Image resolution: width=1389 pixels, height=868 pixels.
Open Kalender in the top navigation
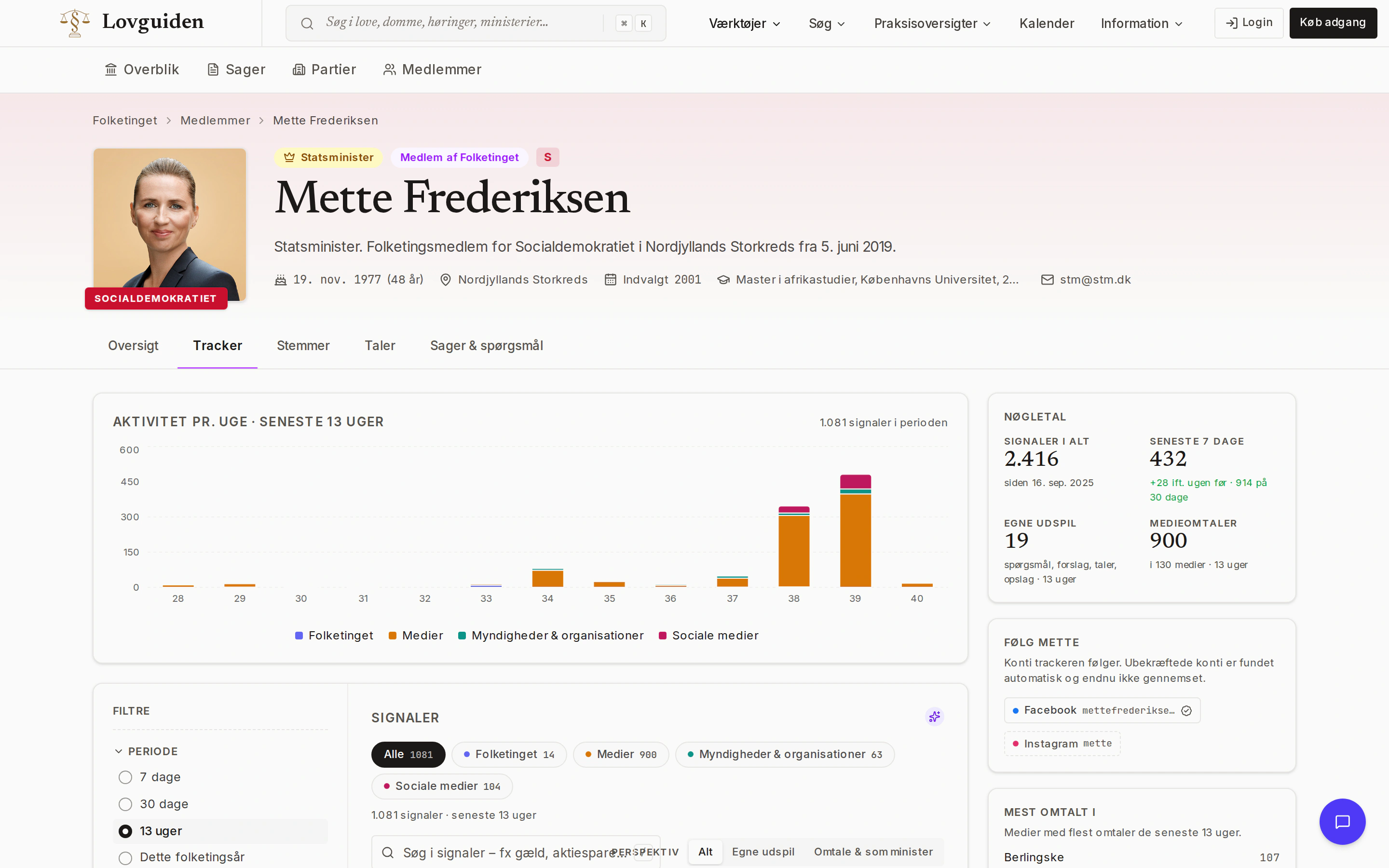[1047, 24]
